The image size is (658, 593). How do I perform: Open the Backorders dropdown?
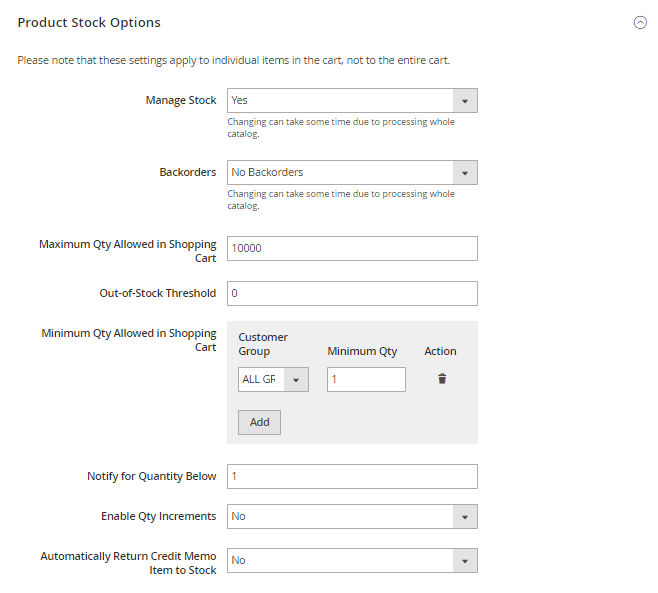tap(352, 172)
